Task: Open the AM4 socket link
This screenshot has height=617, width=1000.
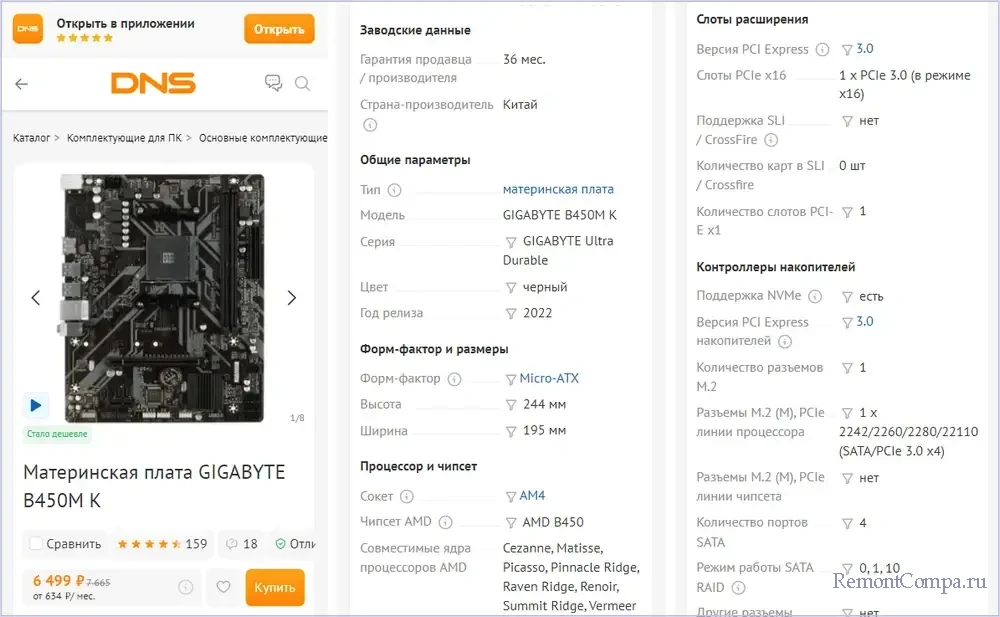Action: click(x=532, y=496)
